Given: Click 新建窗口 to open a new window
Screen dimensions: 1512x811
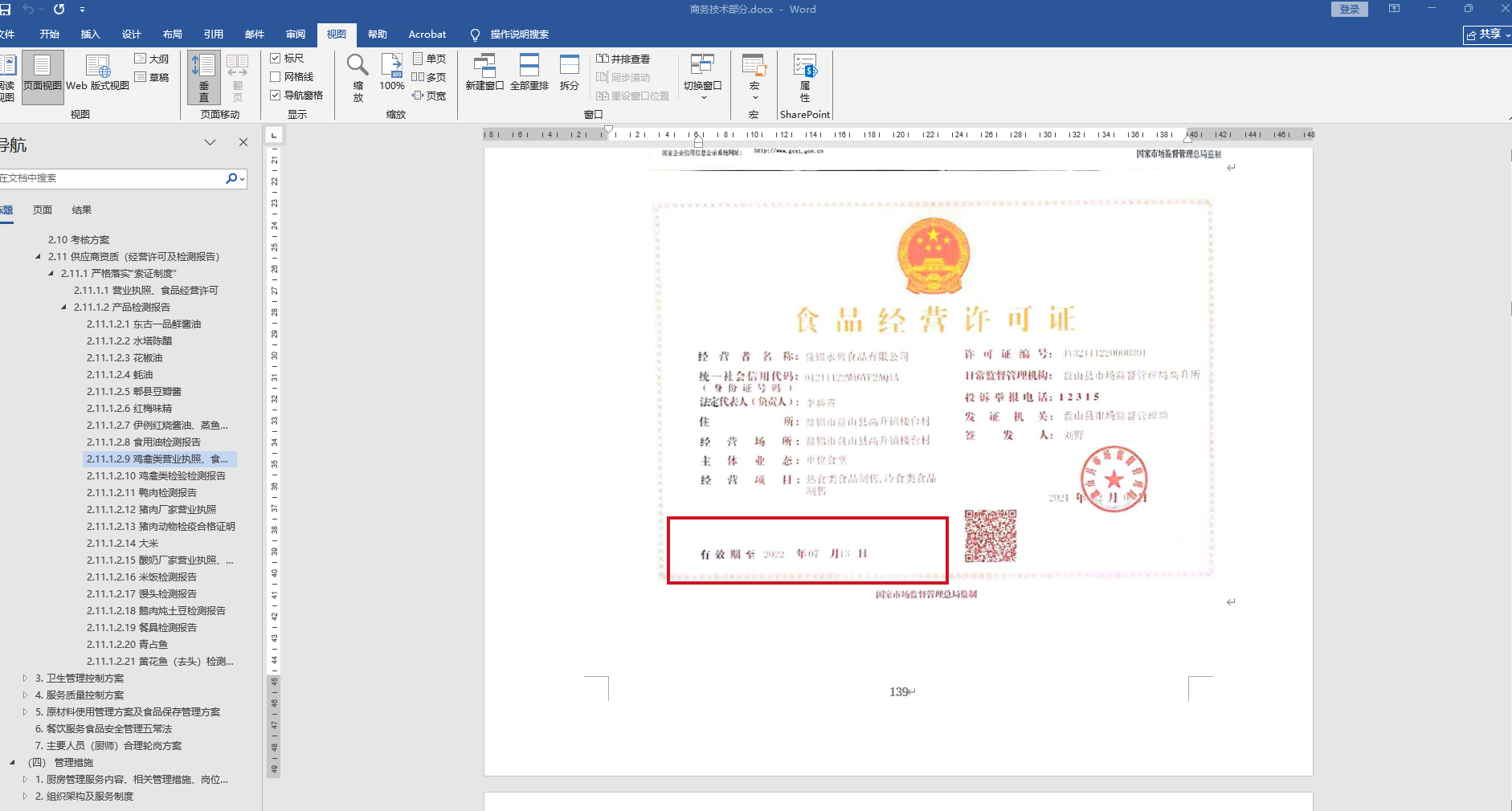Looking at the screenshot, I should pos(484,73).
